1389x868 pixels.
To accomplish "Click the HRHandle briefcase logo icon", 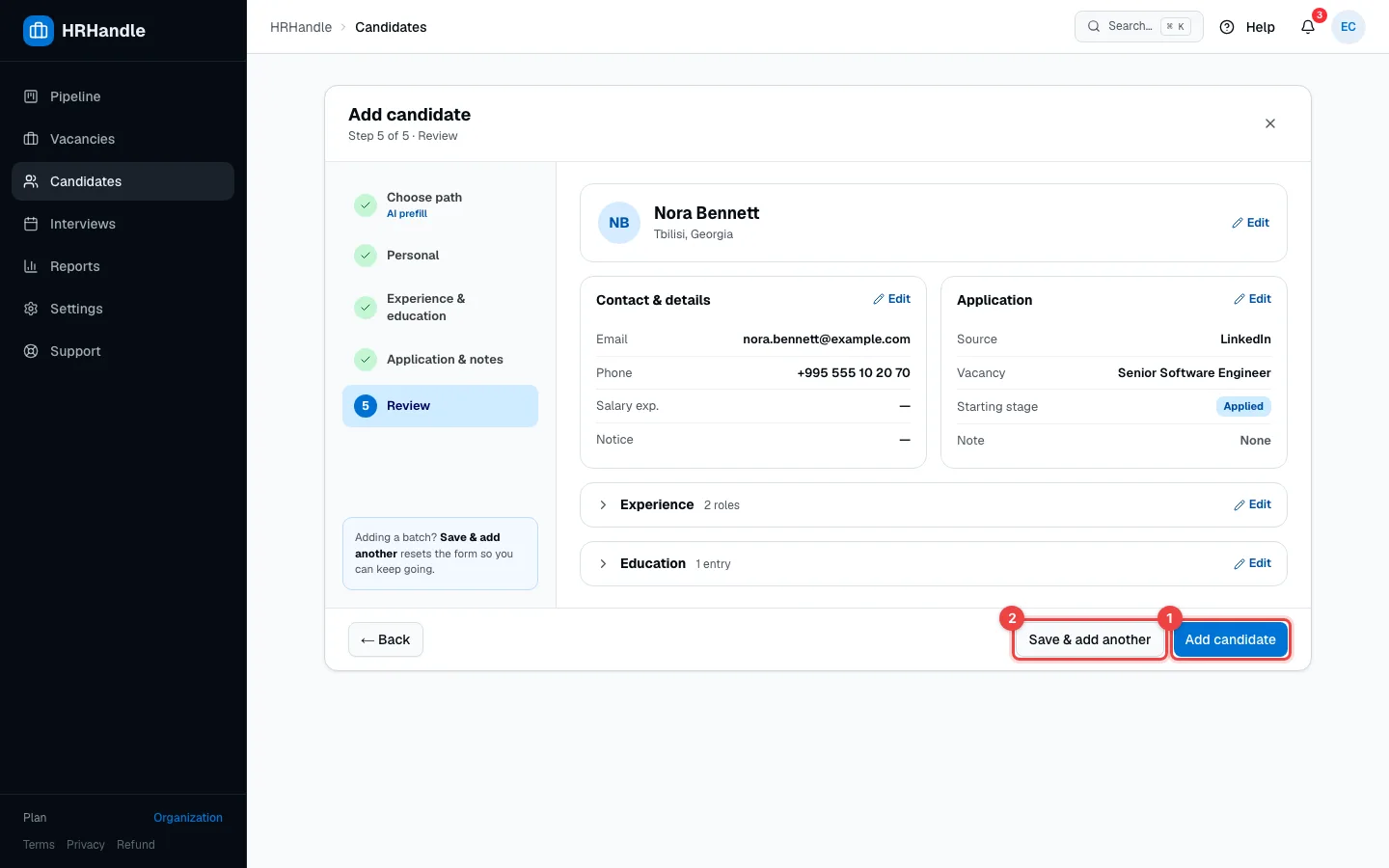I will [x=39, y=31].
